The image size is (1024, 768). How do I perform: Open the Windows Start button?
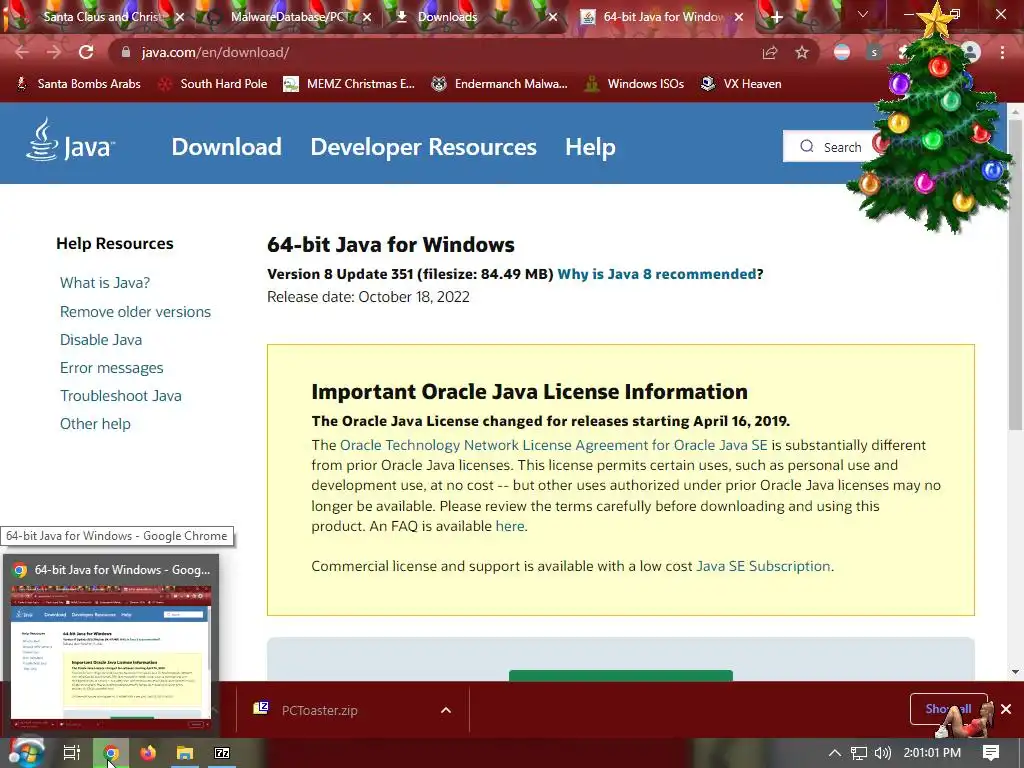pyautogui.click(x=25, y=753)
